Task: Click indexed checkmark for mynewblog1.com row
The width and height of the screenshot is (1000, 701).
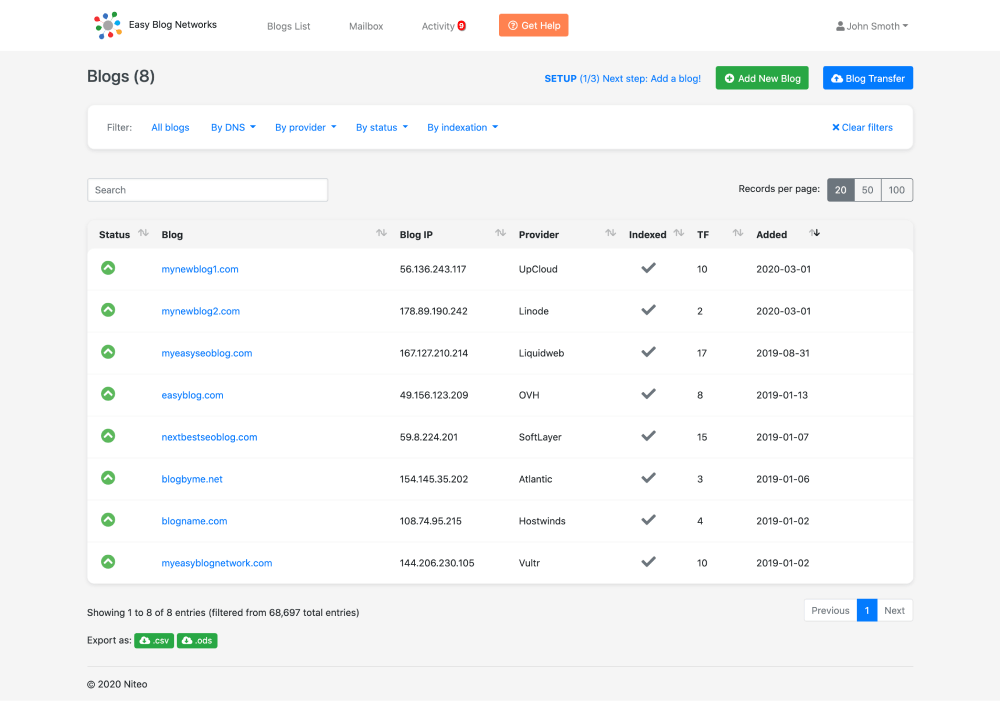Action: point(648,268)
